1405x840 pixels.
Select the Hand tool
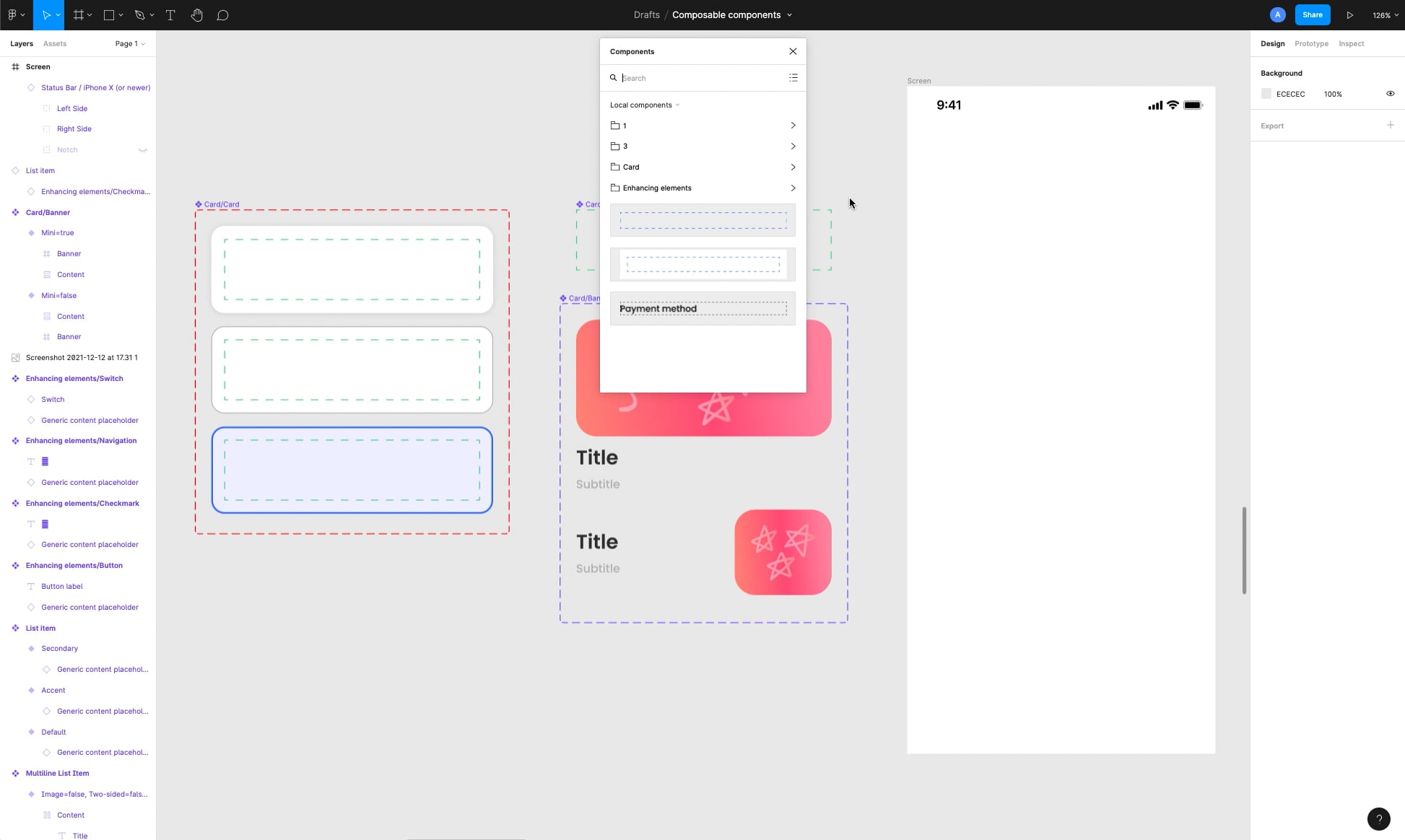click(197, 14)
